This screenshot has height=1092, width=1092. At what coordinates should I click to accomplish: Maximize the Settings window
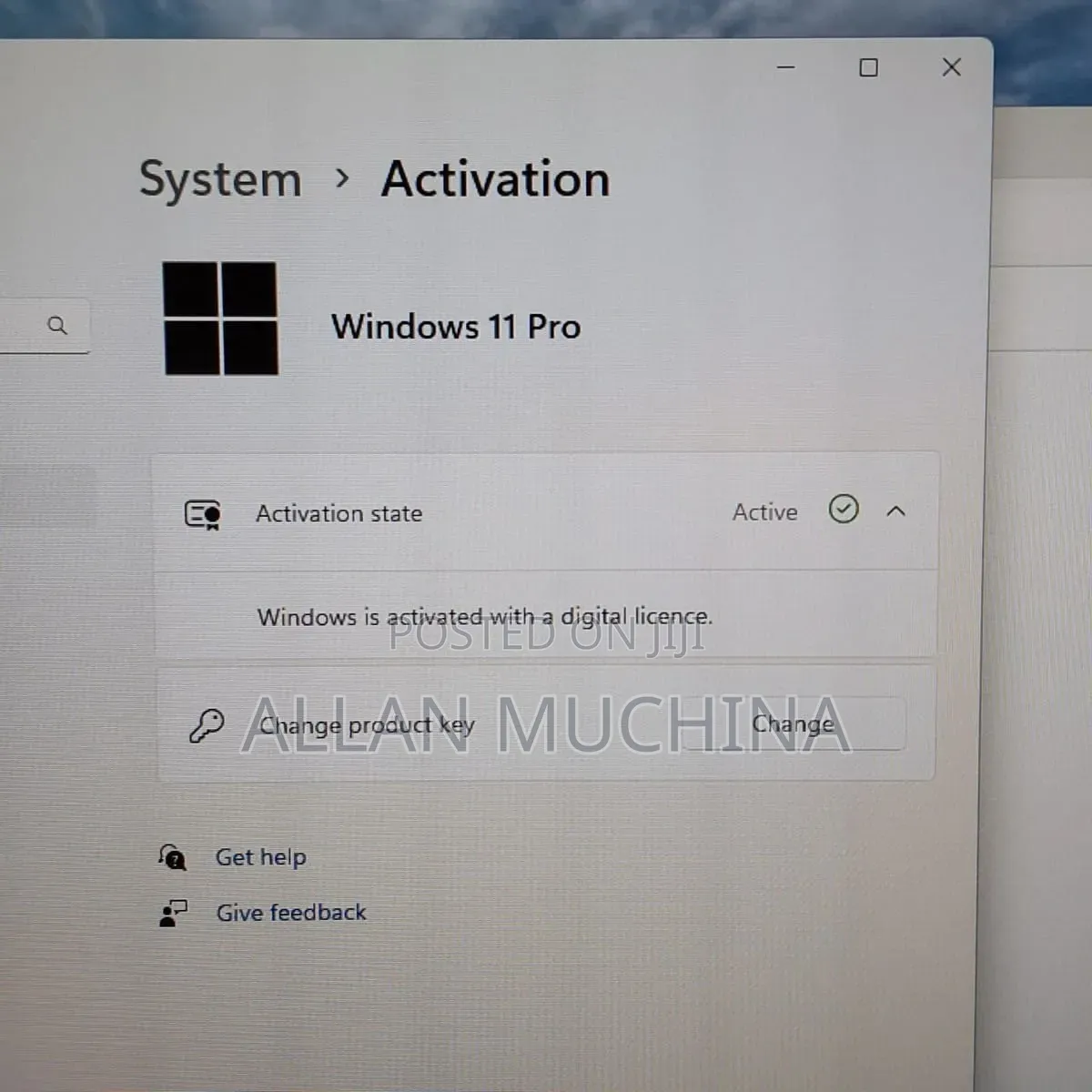(x=869, y=67)
